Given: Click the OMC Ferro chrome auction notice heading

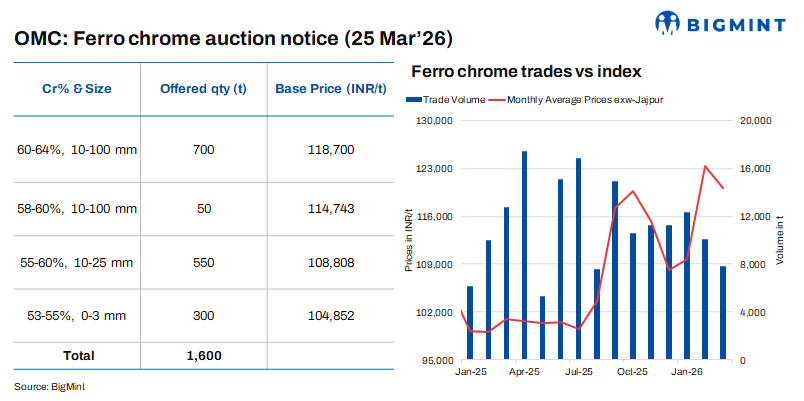Looking at the screenshot, I should (234, 40).
